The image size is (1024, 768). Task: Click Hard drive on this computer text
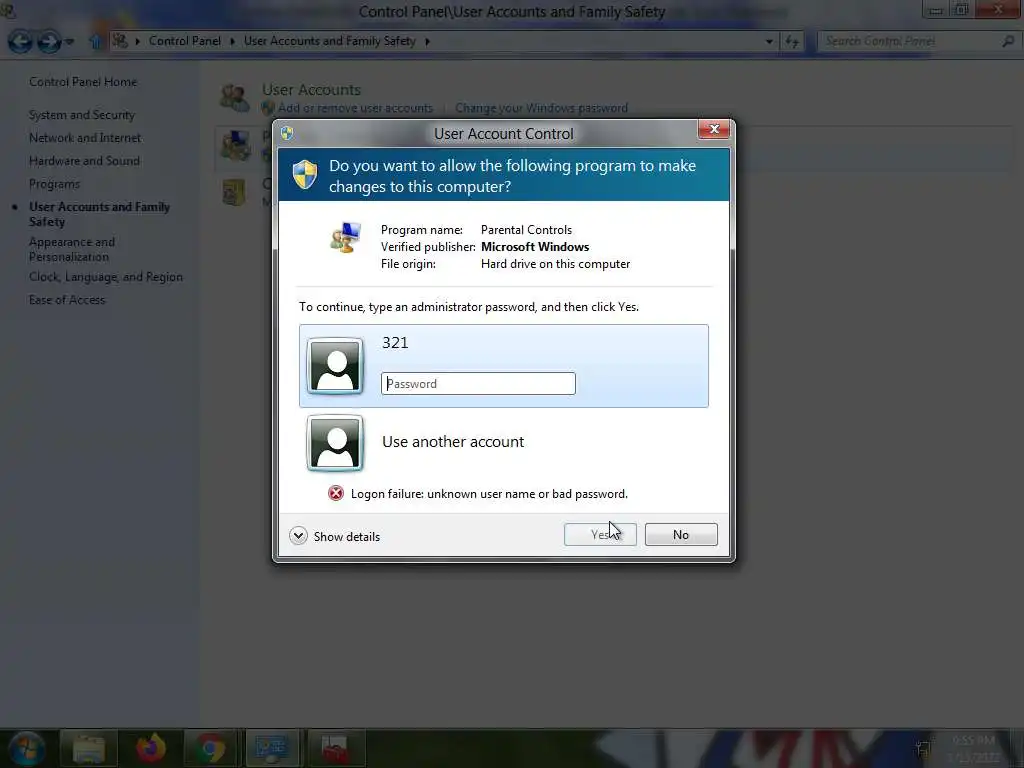click(555, 264)
